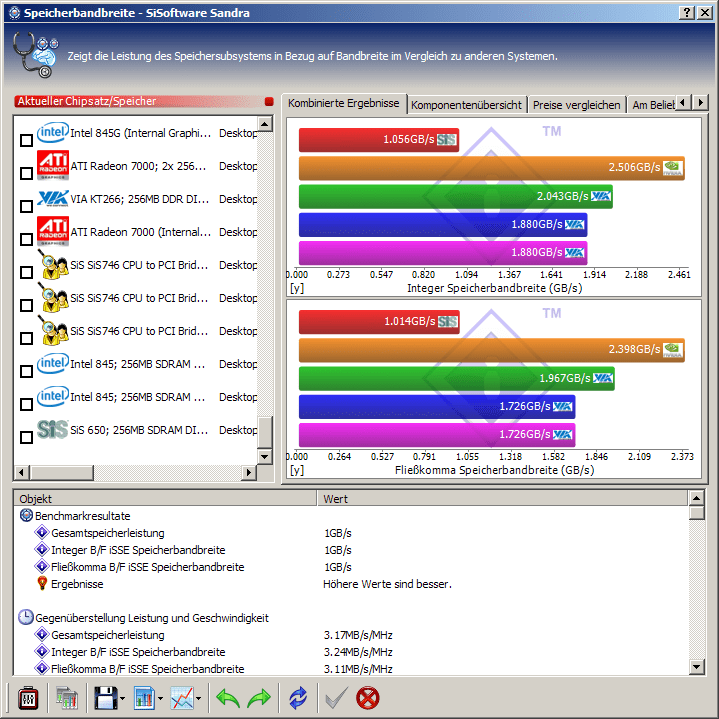Screen dimensions: 719x719
Task: Go forward with the green right arrow
Action: point(259,698)
